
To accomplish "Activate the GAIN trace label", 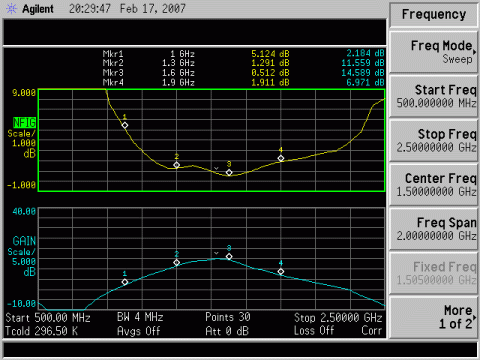I will point(24,241).
